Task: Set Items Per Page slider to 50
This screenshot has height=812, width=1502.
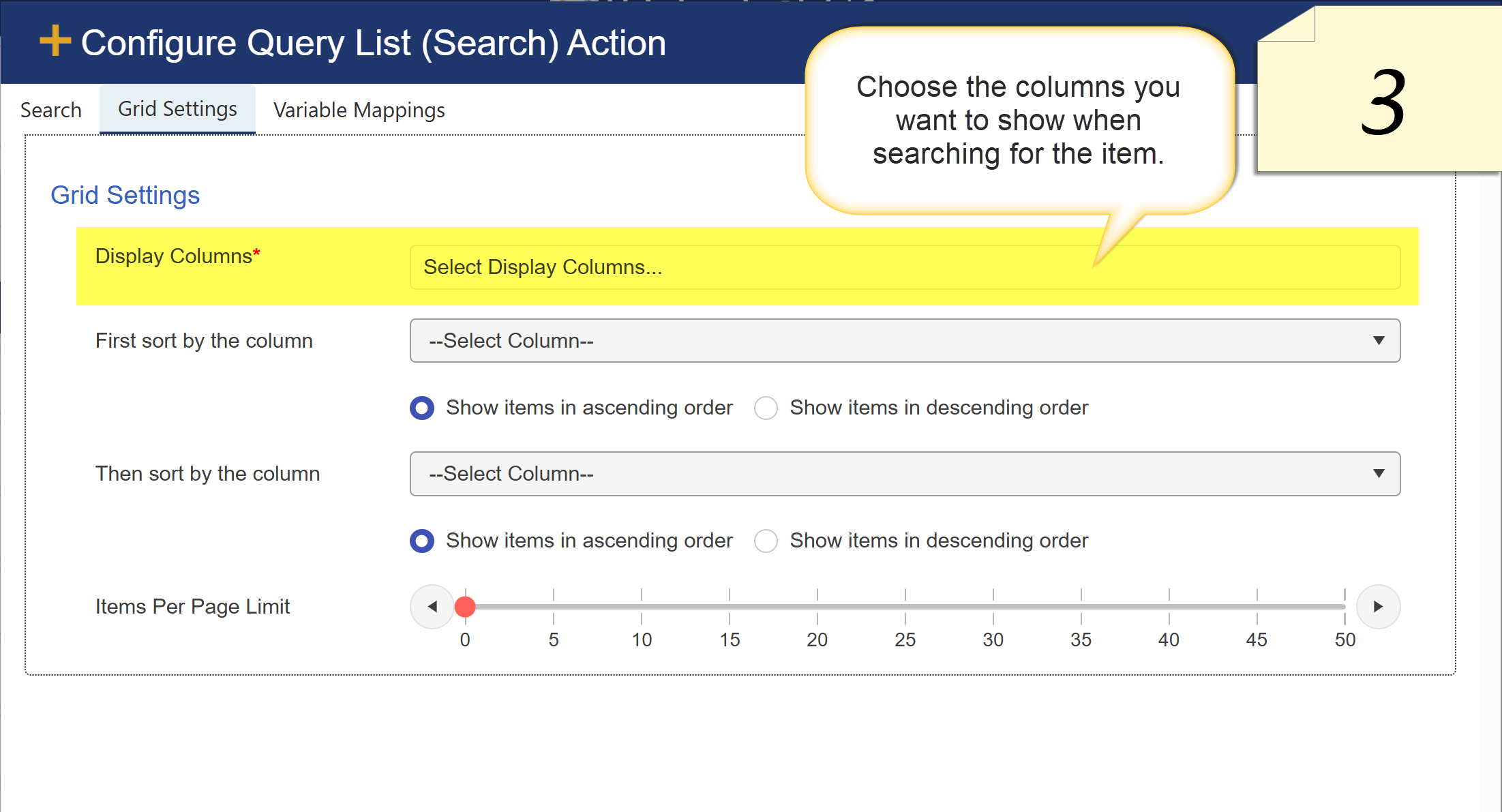Action: 1345,606
